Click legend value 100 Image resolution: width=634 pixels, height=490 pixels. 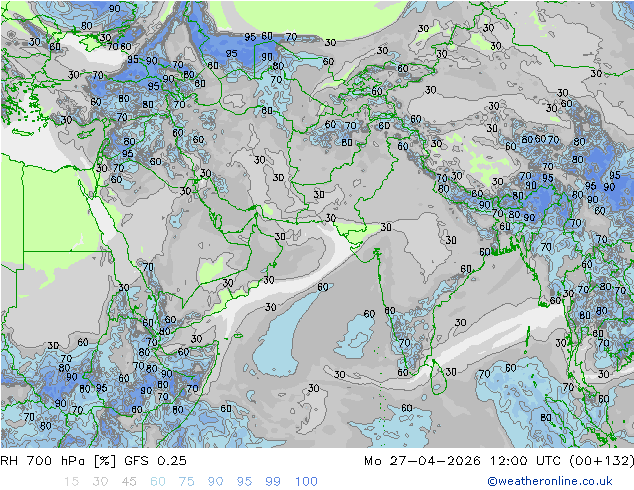(x=306, y=482)
